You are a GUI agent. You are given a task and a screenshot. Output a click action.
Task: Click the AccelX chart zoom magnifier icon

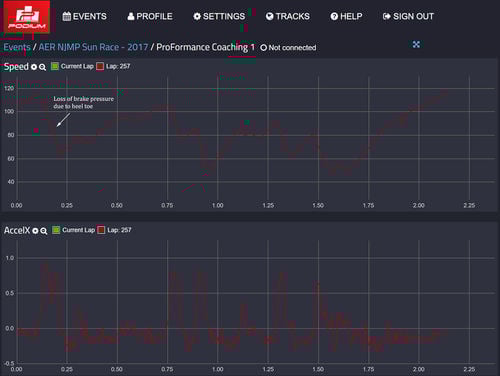tap(44, 231)
